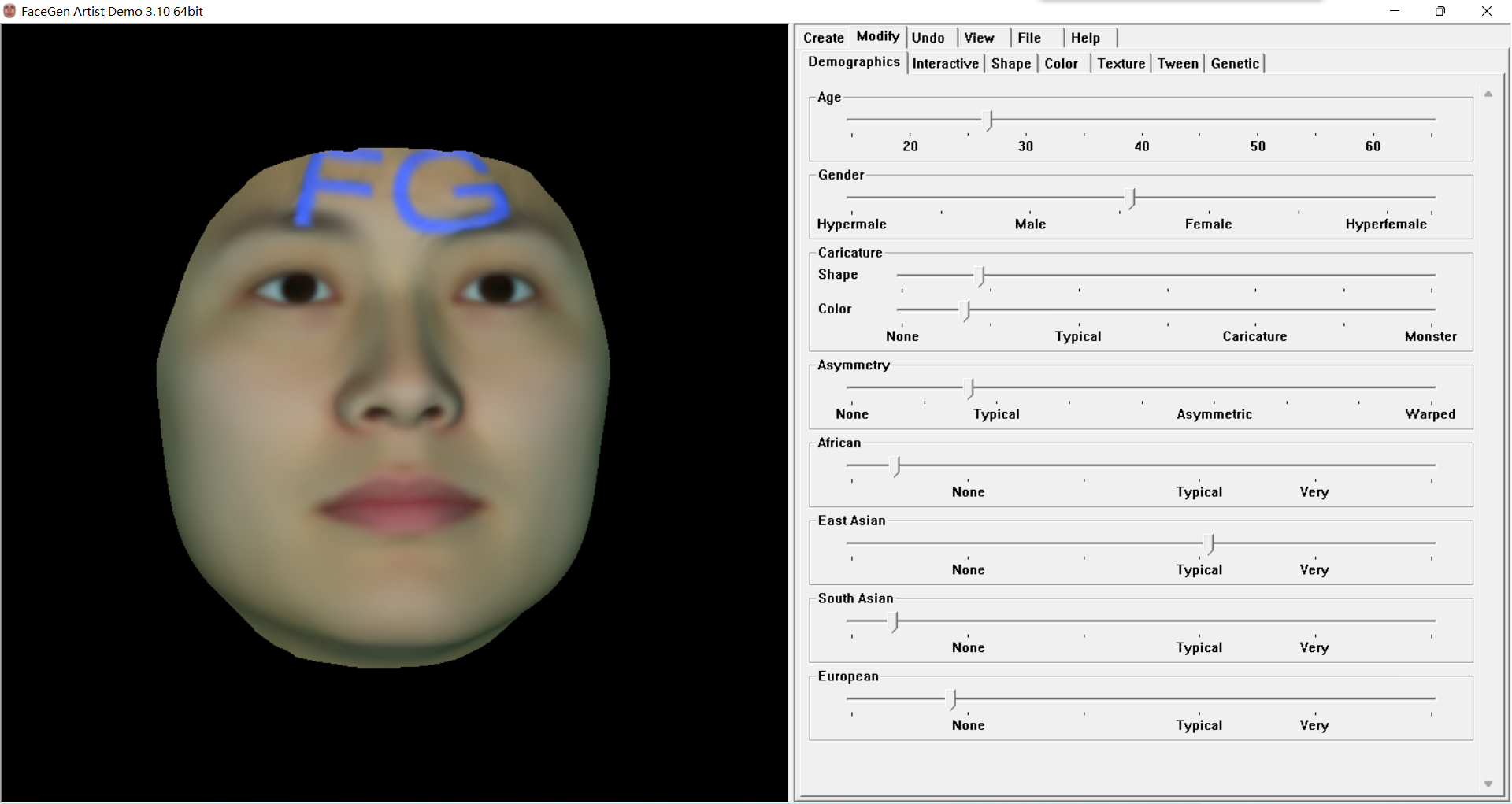Switch to the Texture sub-tab
This screenshot has width=1512, height=804.
(x=1121, y=64)
